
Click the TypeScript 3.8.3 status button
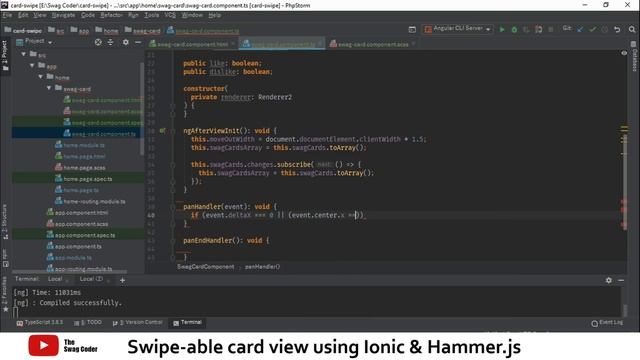coord(40,323)
